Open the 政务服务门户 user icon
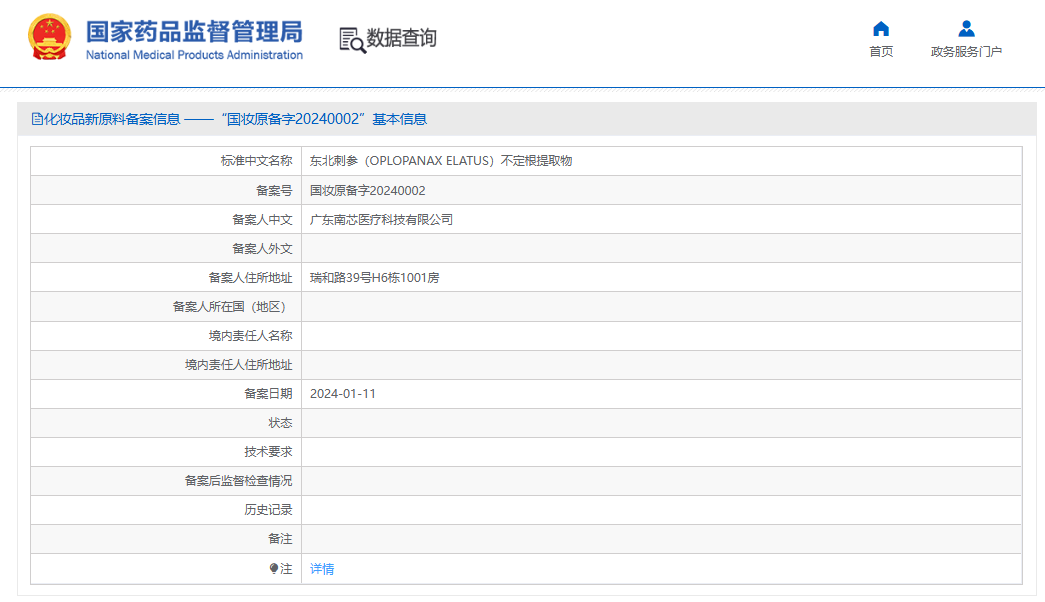 (966, 29)
